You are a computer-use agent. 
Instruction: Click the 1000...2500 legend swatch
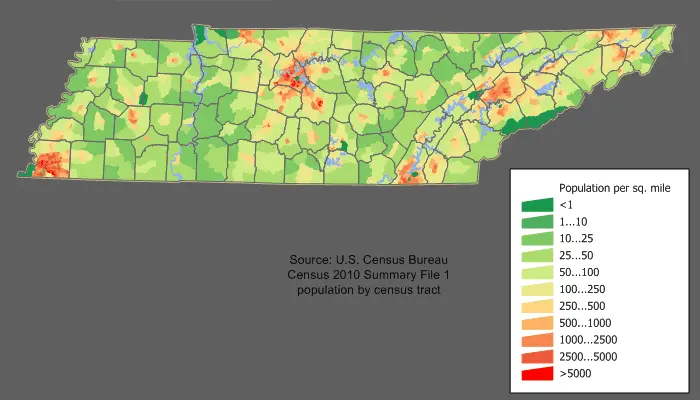(x=537, y=340)
